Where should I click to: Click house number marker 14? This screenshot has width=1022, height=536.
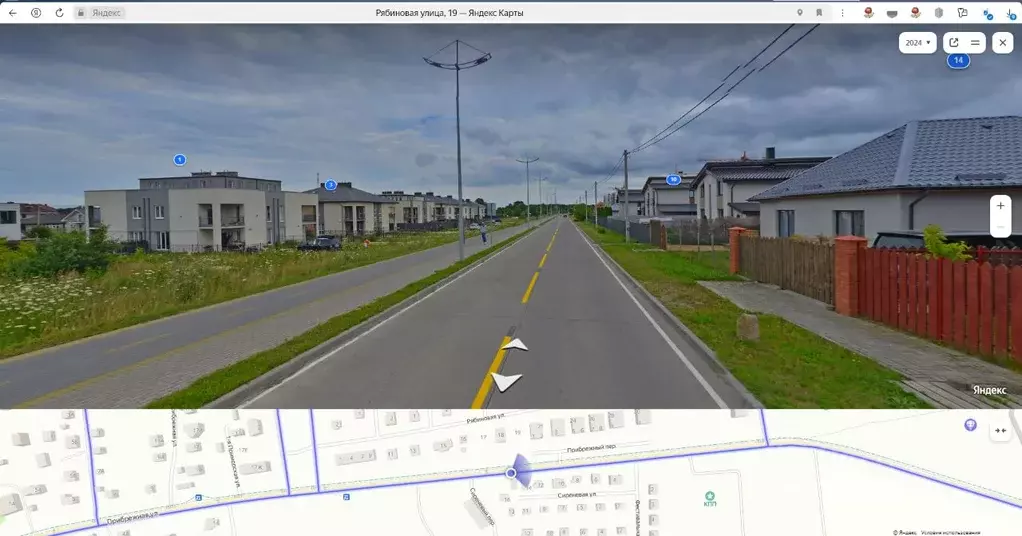(x=958, y=60)
